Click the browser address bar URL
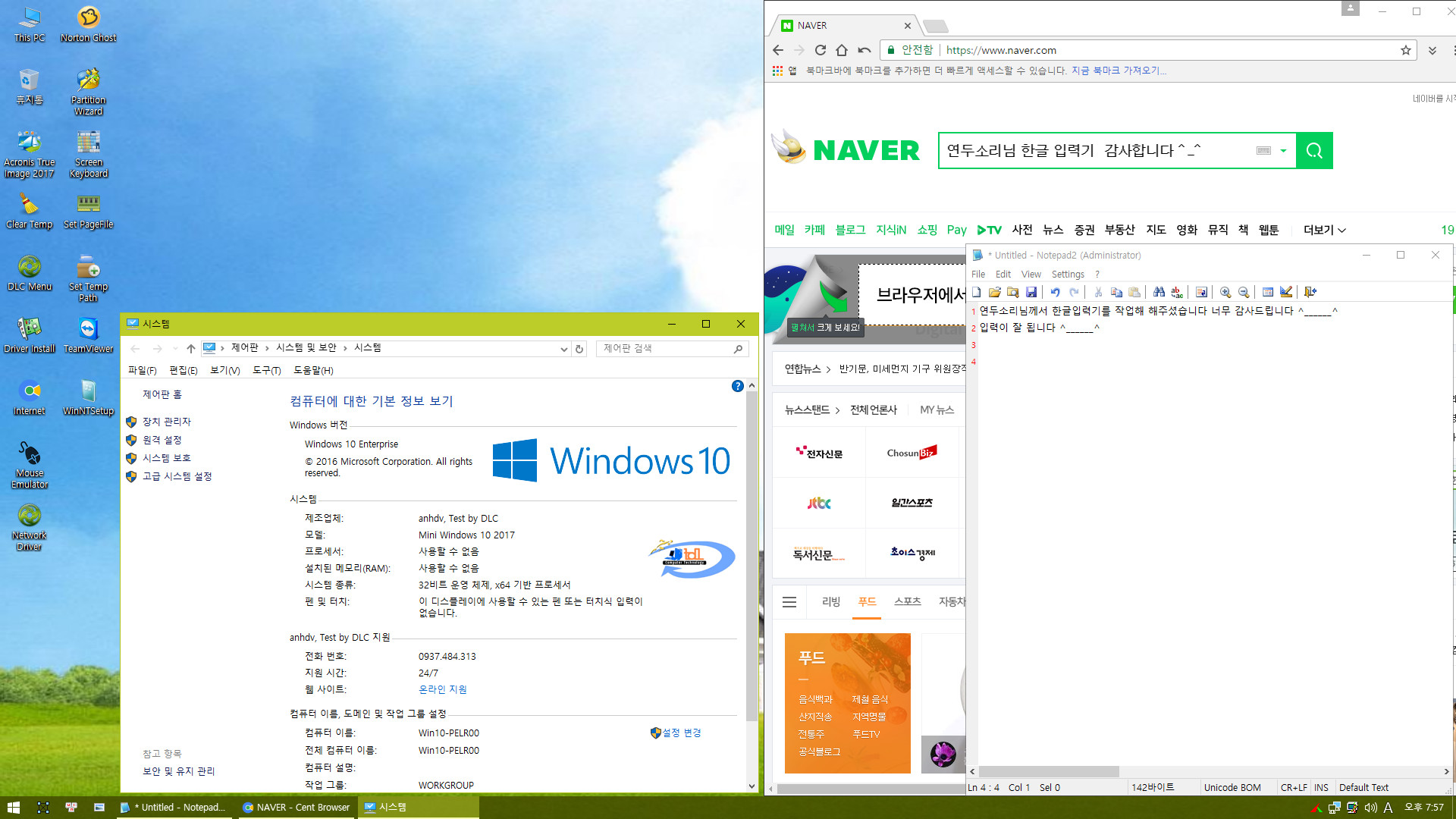Screen dimensions: 1456x819 pyautogui.click(x=1001, y=50)
